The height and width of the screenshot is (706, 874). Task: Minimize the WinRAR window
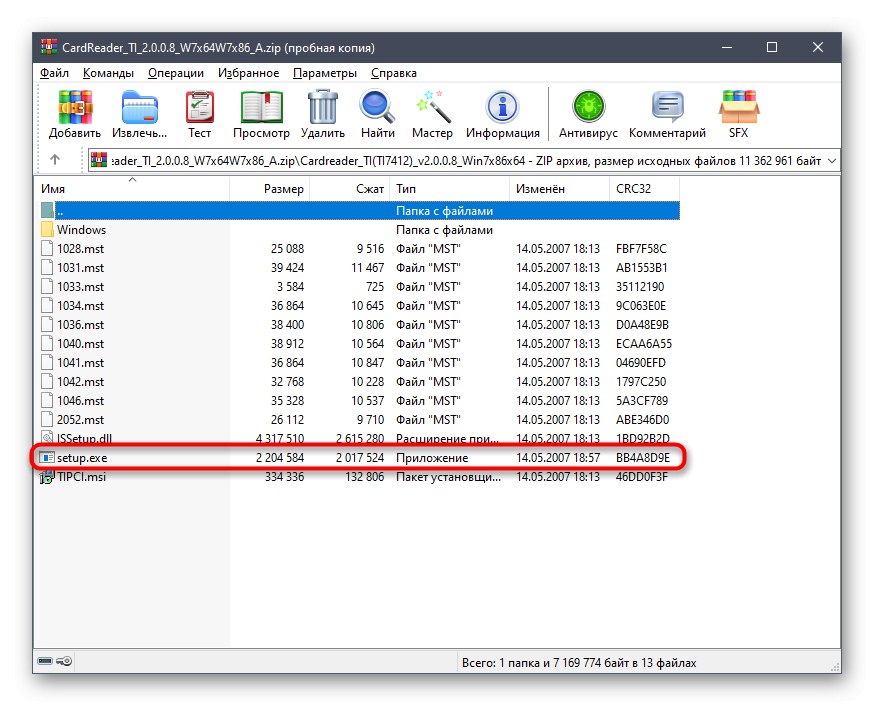(x=727, y=47)
